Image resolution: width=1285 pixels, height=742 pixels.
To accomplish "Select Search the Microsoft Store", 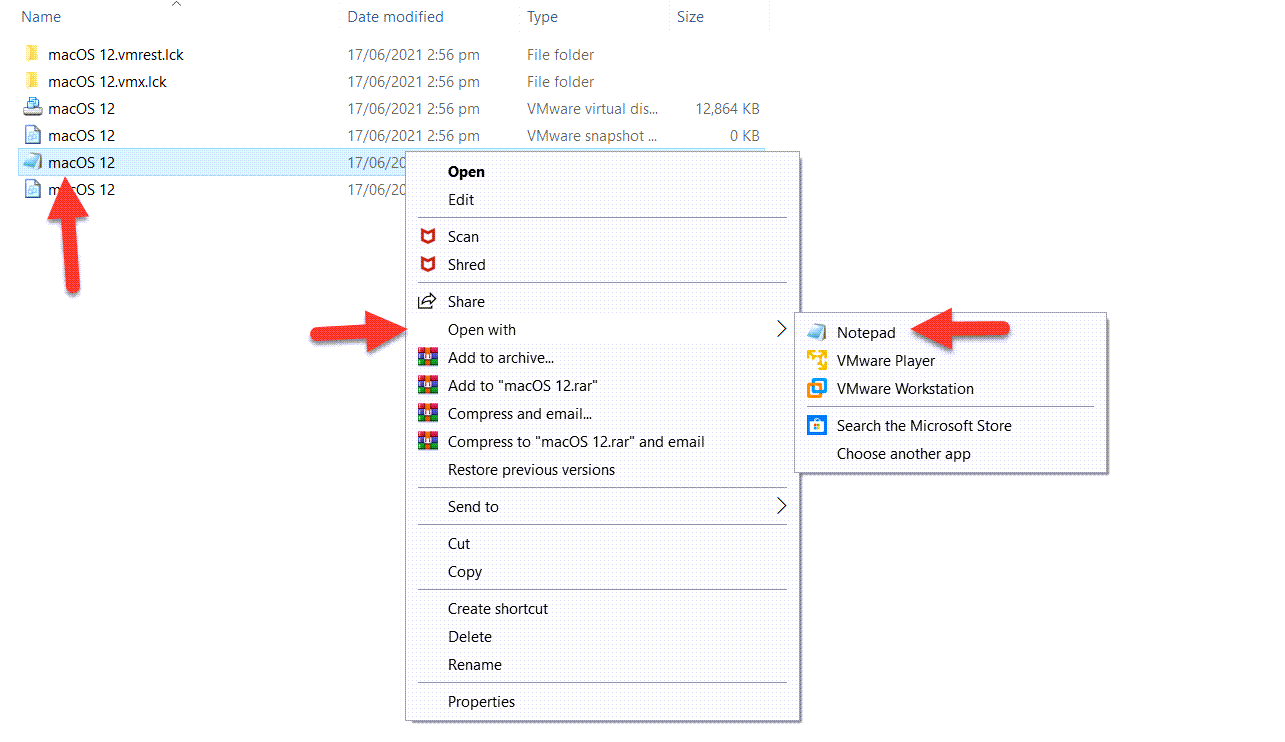I will [925, 425].
